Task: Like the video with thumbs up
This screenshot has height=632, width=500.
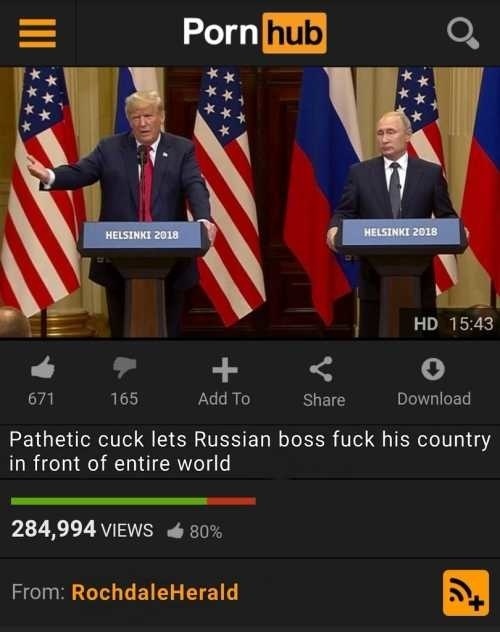Action: tap(43, 367)
